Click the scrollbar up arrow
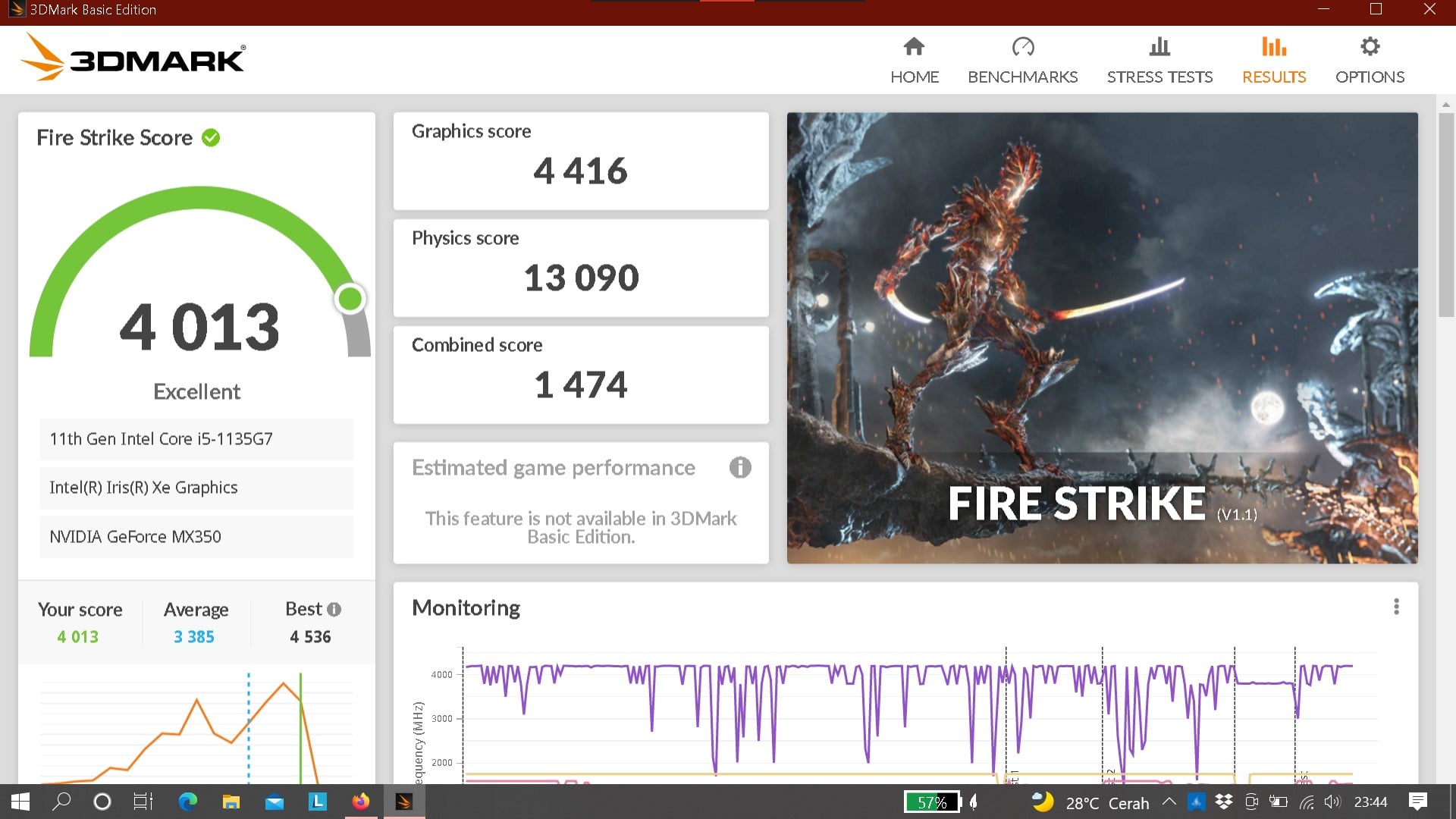The height and width of the screenshot is (819, 1456). point(1445,104)
